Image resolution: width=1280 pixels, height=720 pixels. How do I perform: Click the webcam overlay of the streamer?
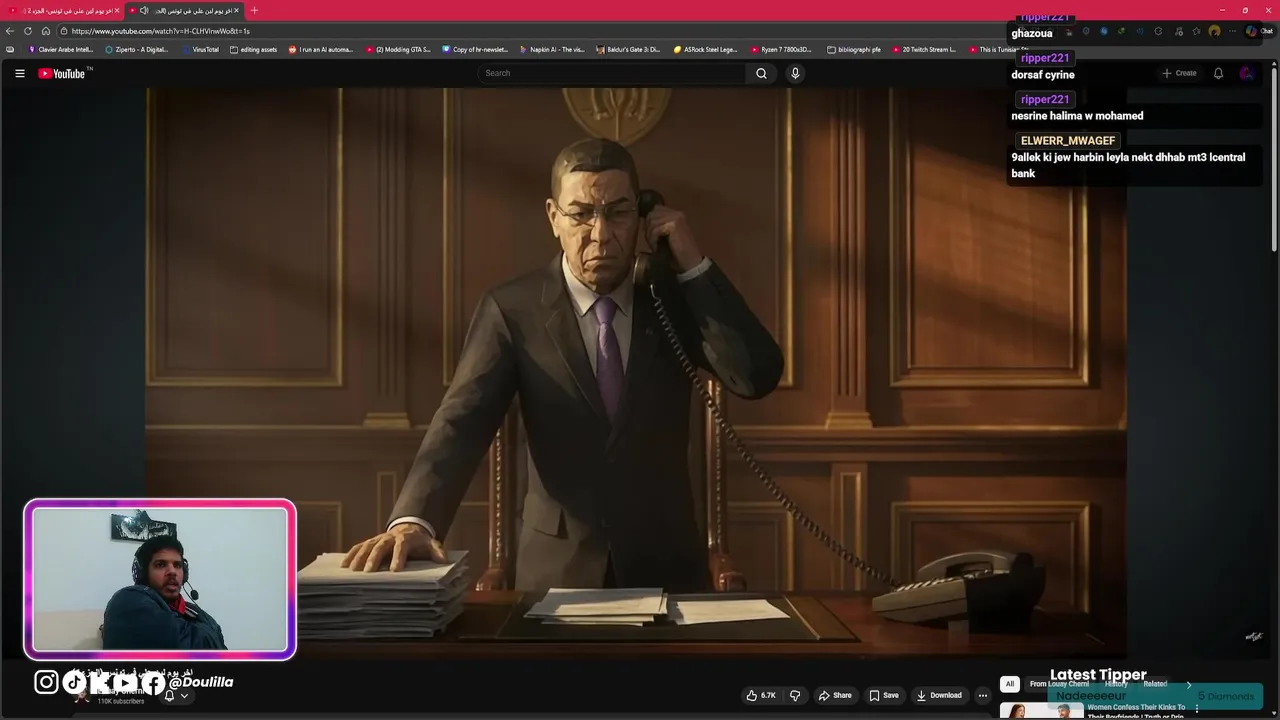[x=160, y=579]
